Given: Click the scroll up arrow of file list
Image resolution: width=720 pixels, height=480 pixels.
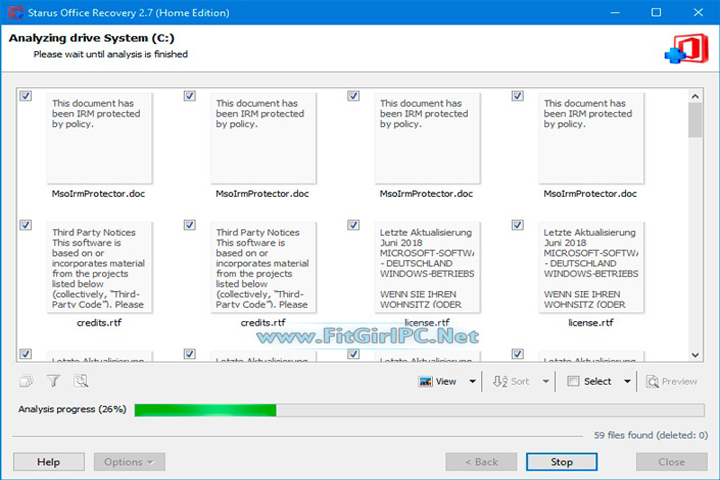Looking at the screenshot, I should [x=695, y=96].
